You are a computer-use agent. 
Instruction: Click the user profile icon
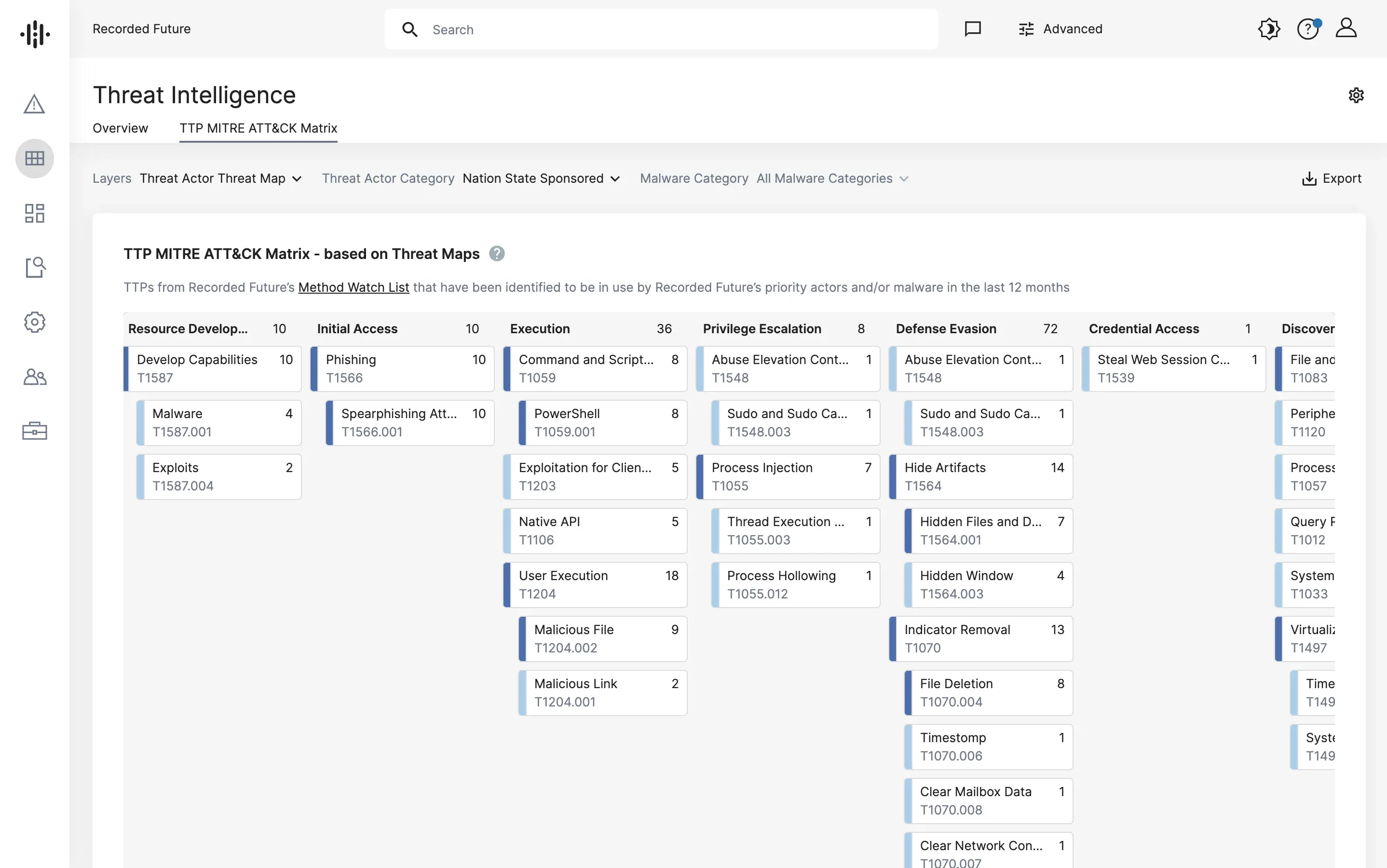pyautogui.click(x=1346, y=27)
